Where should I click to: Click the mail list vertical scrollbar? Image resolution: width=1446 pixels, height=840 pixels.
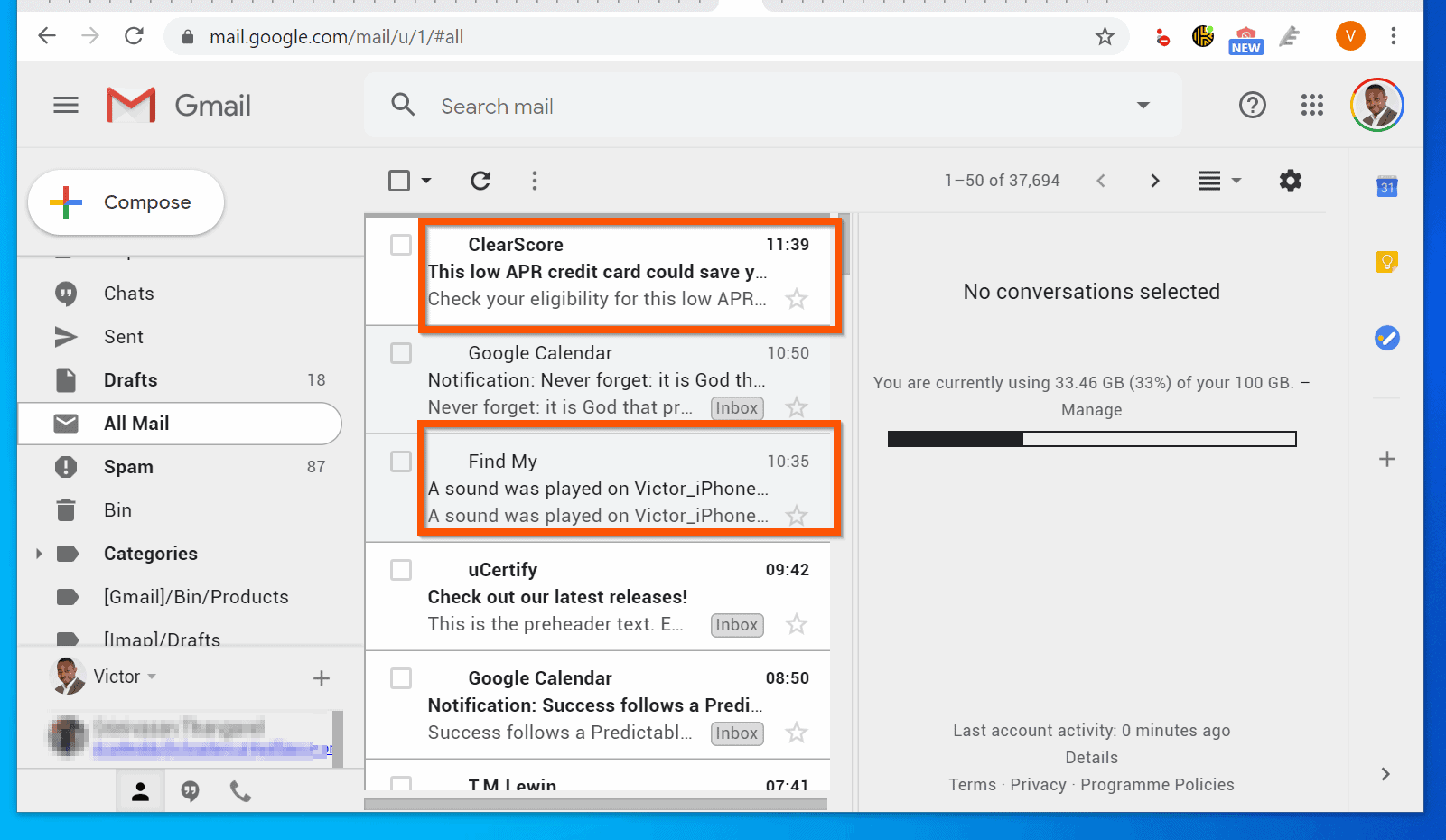point(844,246)
